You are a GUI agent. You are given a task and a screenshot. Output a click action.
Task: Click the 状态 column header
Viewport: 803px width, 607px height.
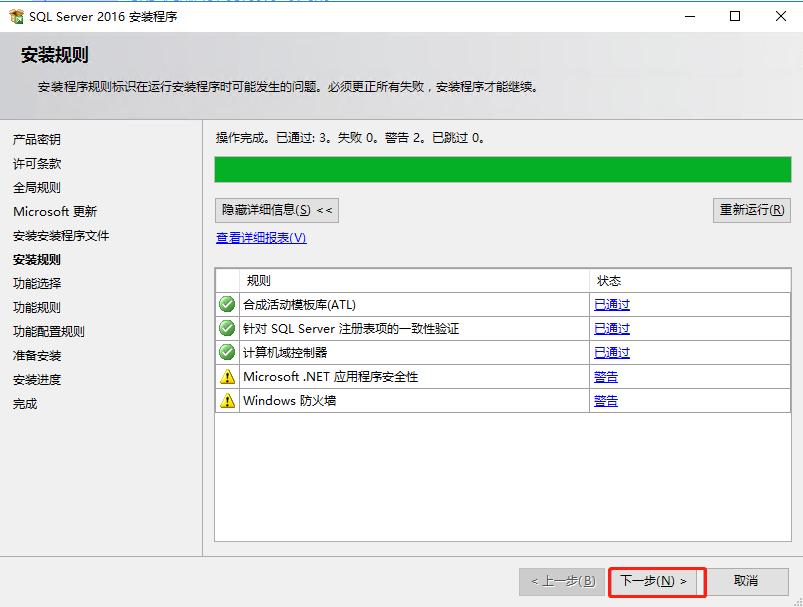point(609,281)
